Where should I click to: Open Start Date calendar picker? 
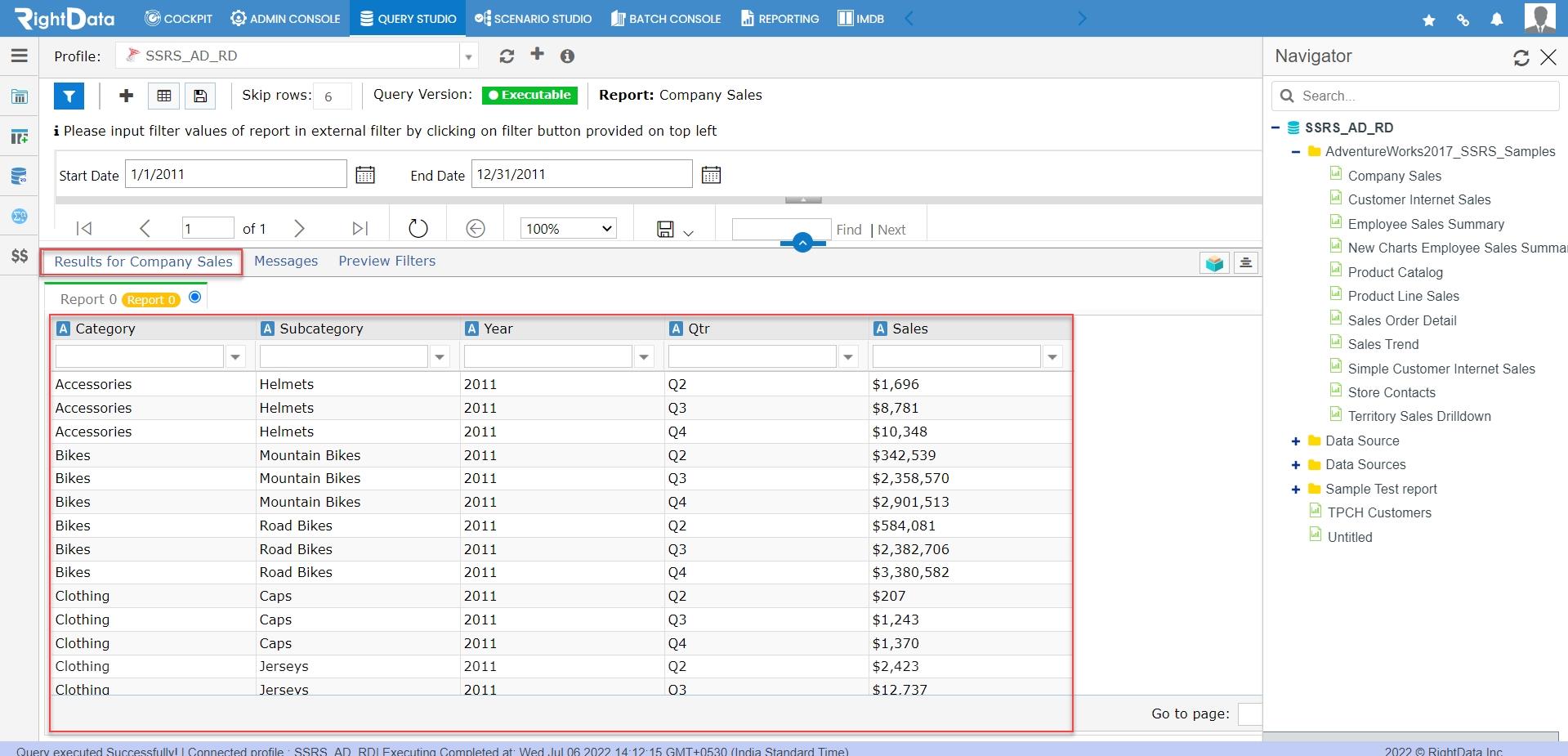(x=365, y=175)
